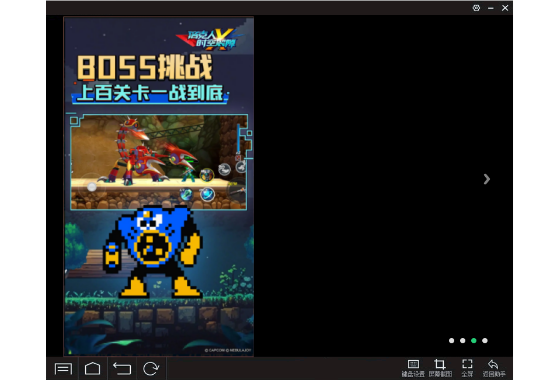
Task: Click the boss fight gameplay thumbnail
Action: coord(159,162)
